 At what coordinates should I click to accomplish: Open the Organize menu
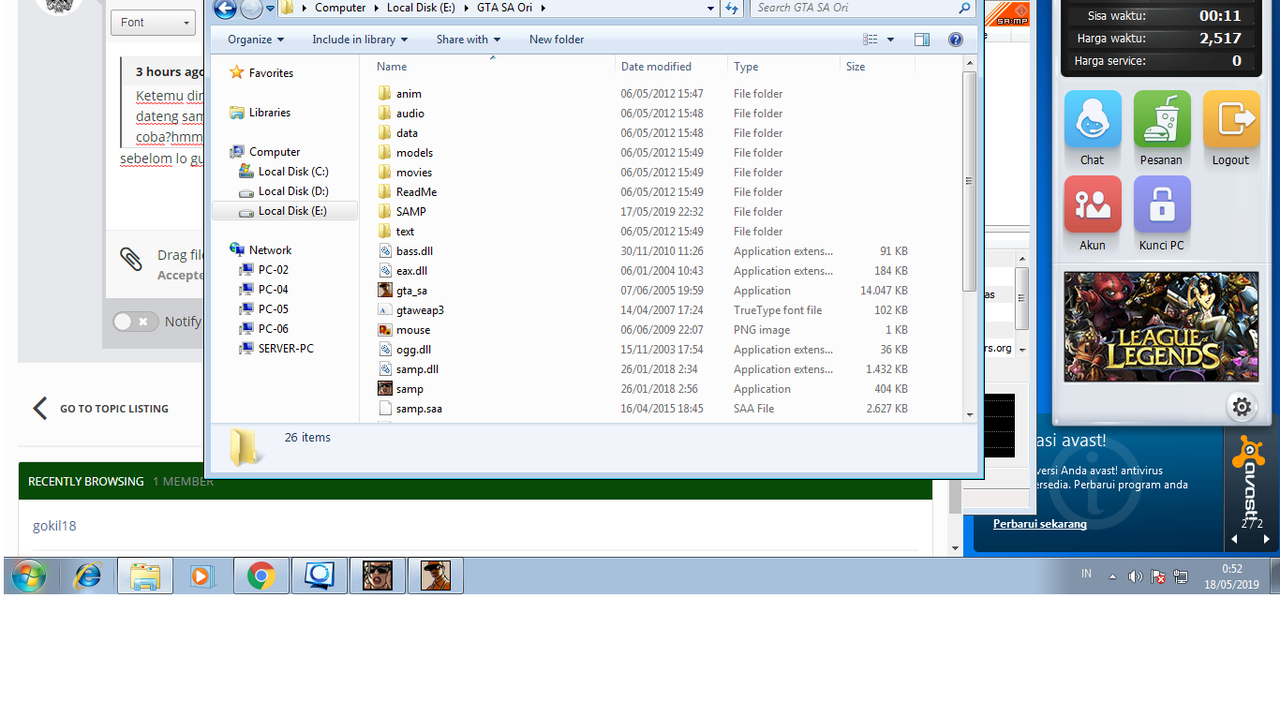[256, 39]
